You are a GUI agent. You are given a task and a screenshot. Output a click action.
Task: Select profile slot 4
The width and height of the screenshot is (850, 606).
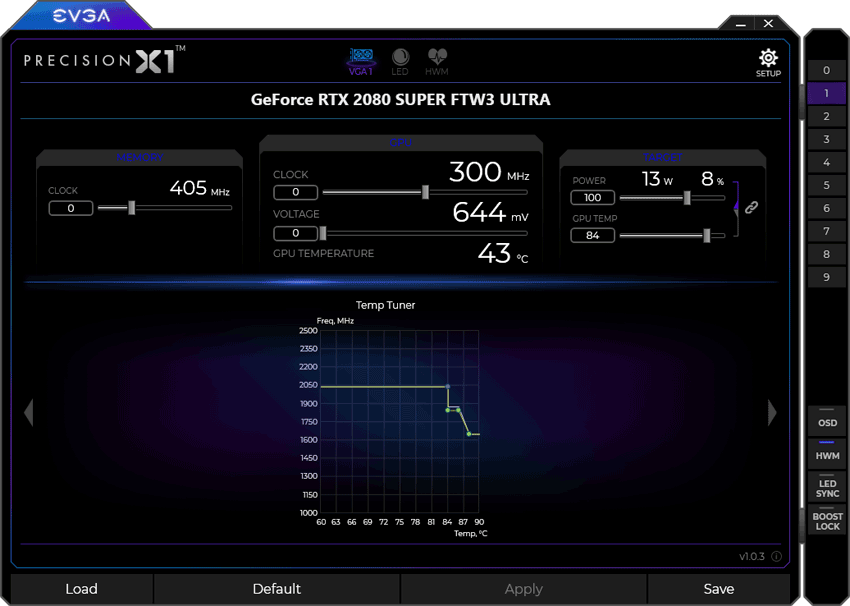click(826, 162)
